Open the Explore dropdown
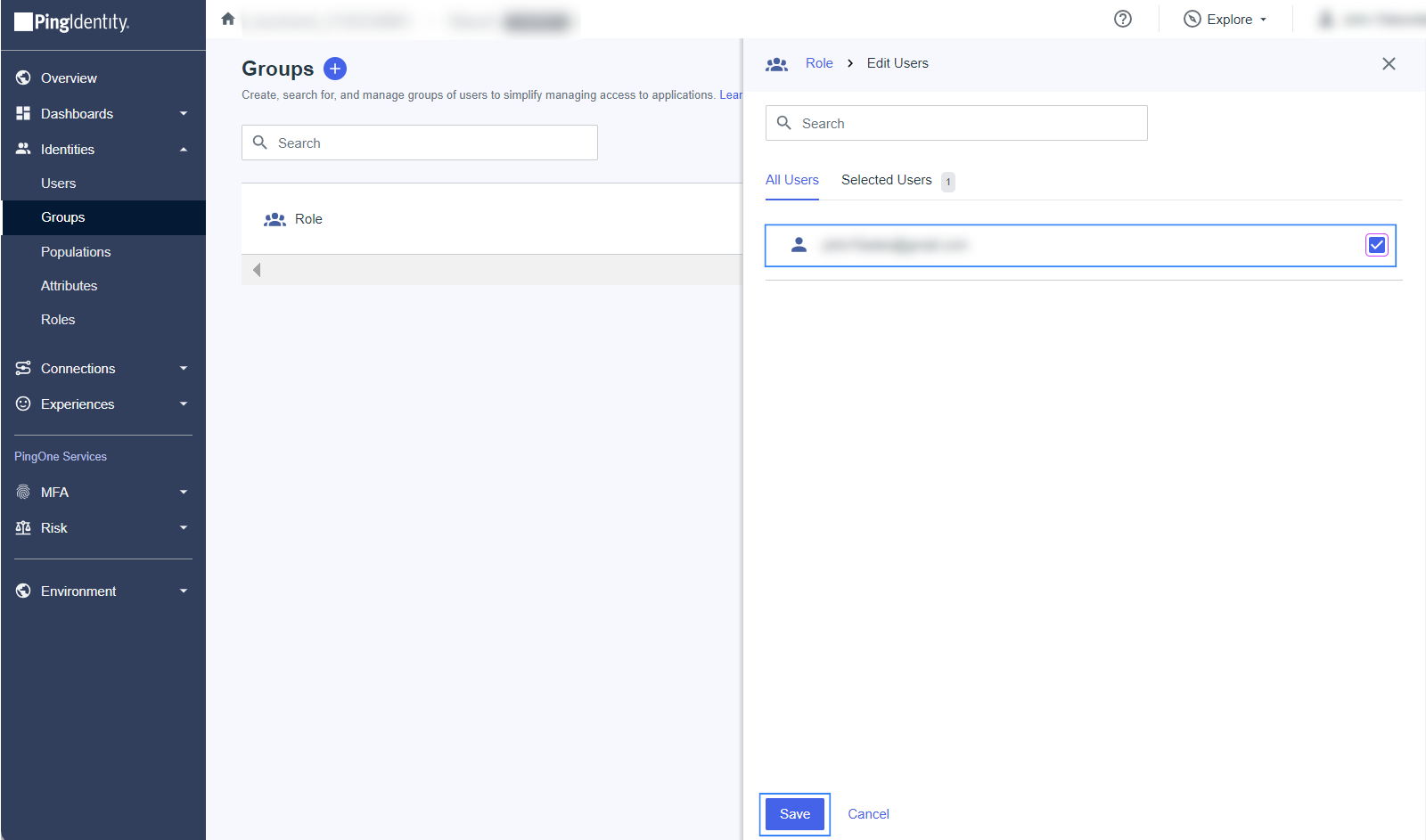 pyautogui.click(x=1225, y=20)
